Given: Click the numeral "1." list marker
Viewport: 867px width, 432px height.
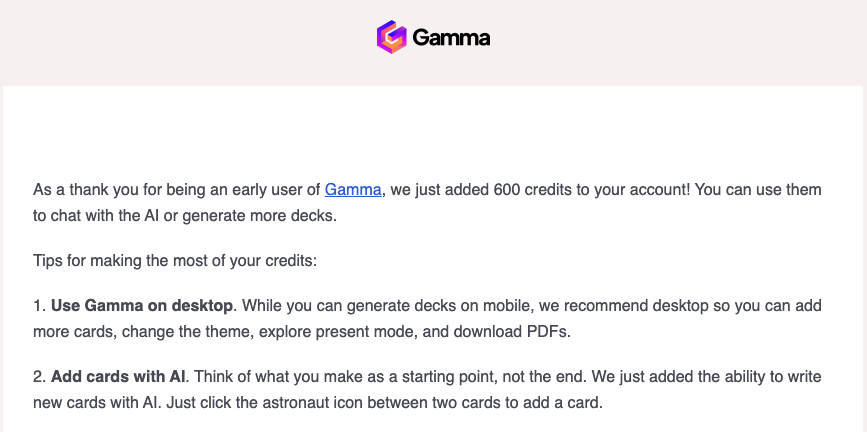Looking at the screenshot, I should tap(40, 306).
